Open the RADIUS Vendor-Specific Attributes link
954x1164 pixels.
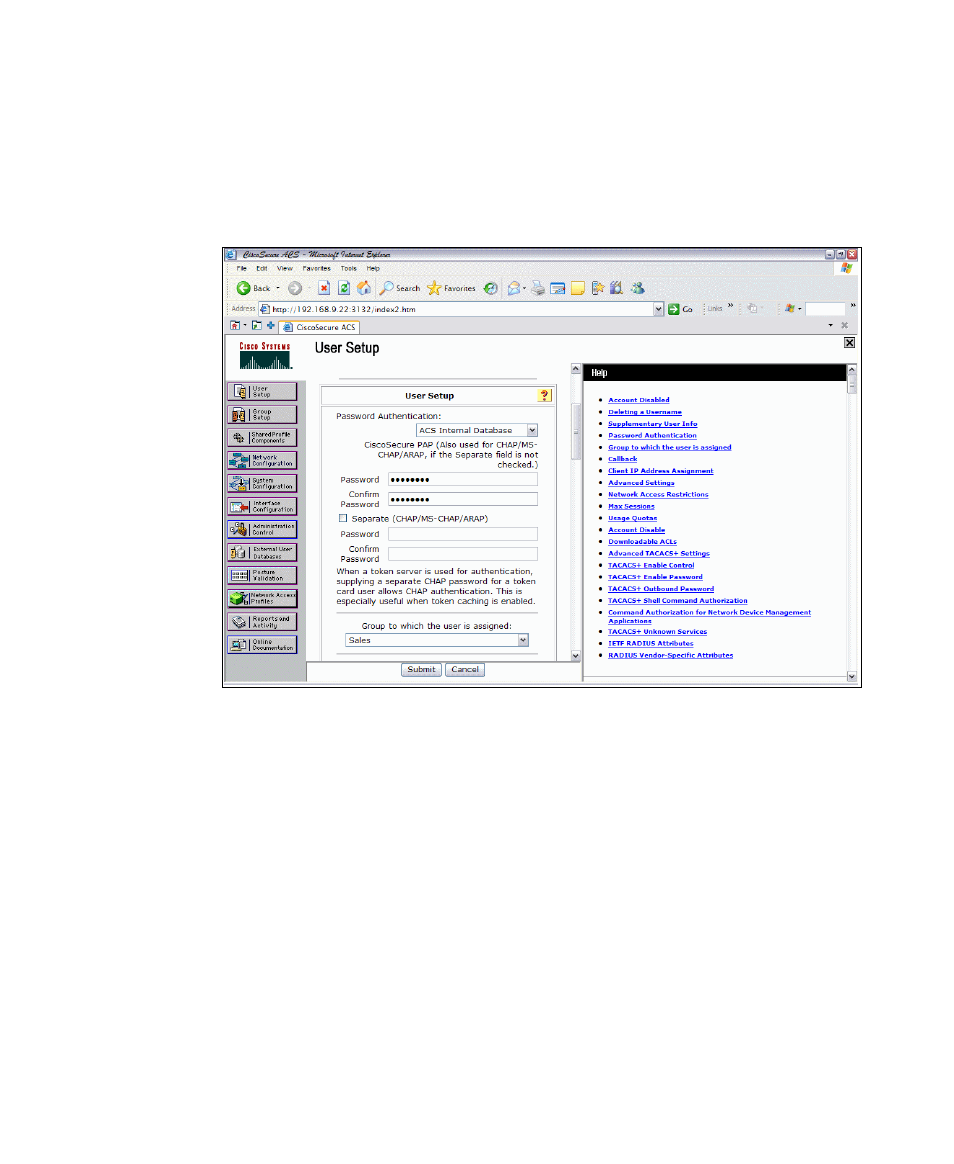(x=670, y=655)
